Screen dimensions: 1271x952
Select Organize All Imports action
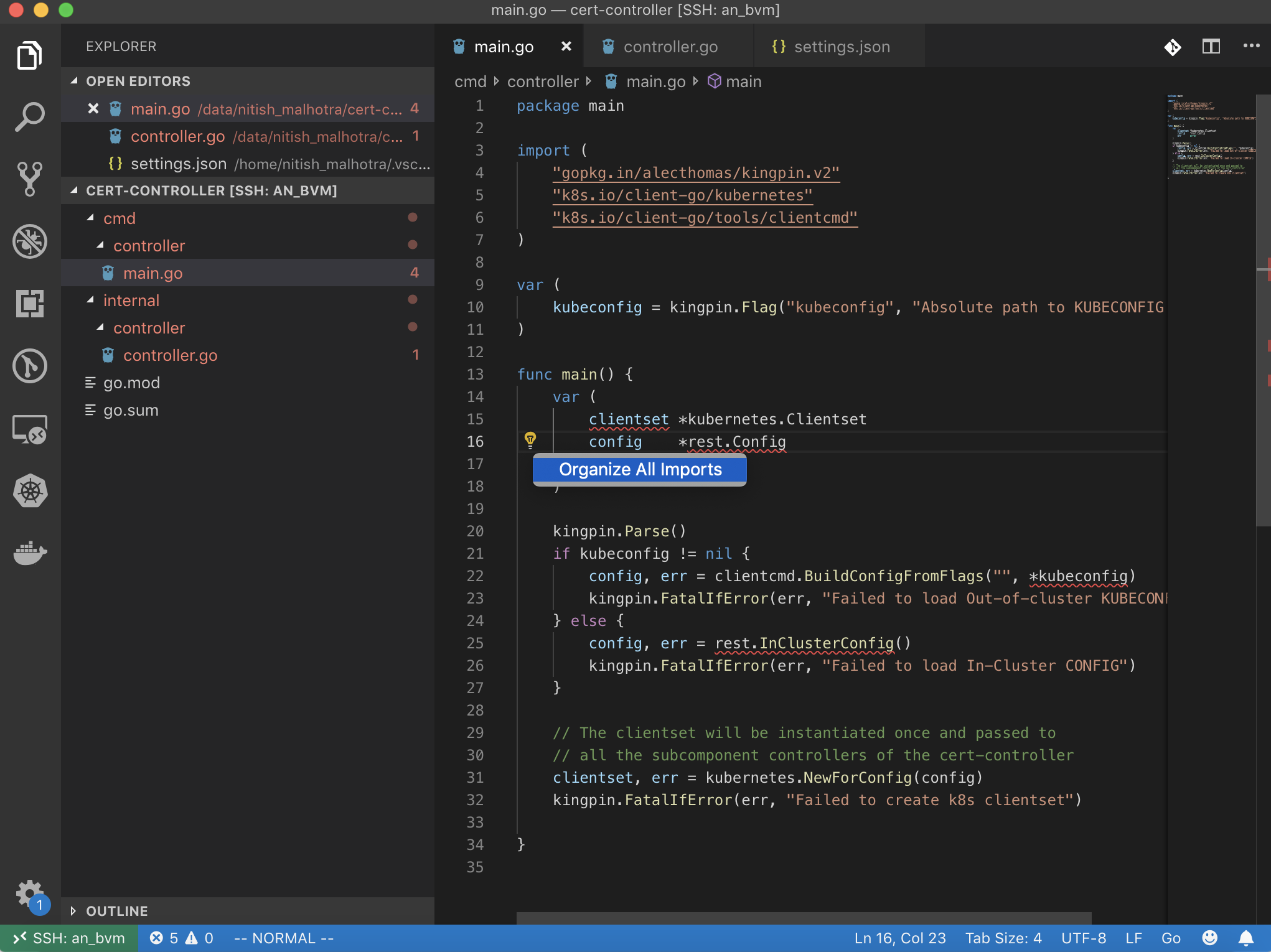point(640,469)
